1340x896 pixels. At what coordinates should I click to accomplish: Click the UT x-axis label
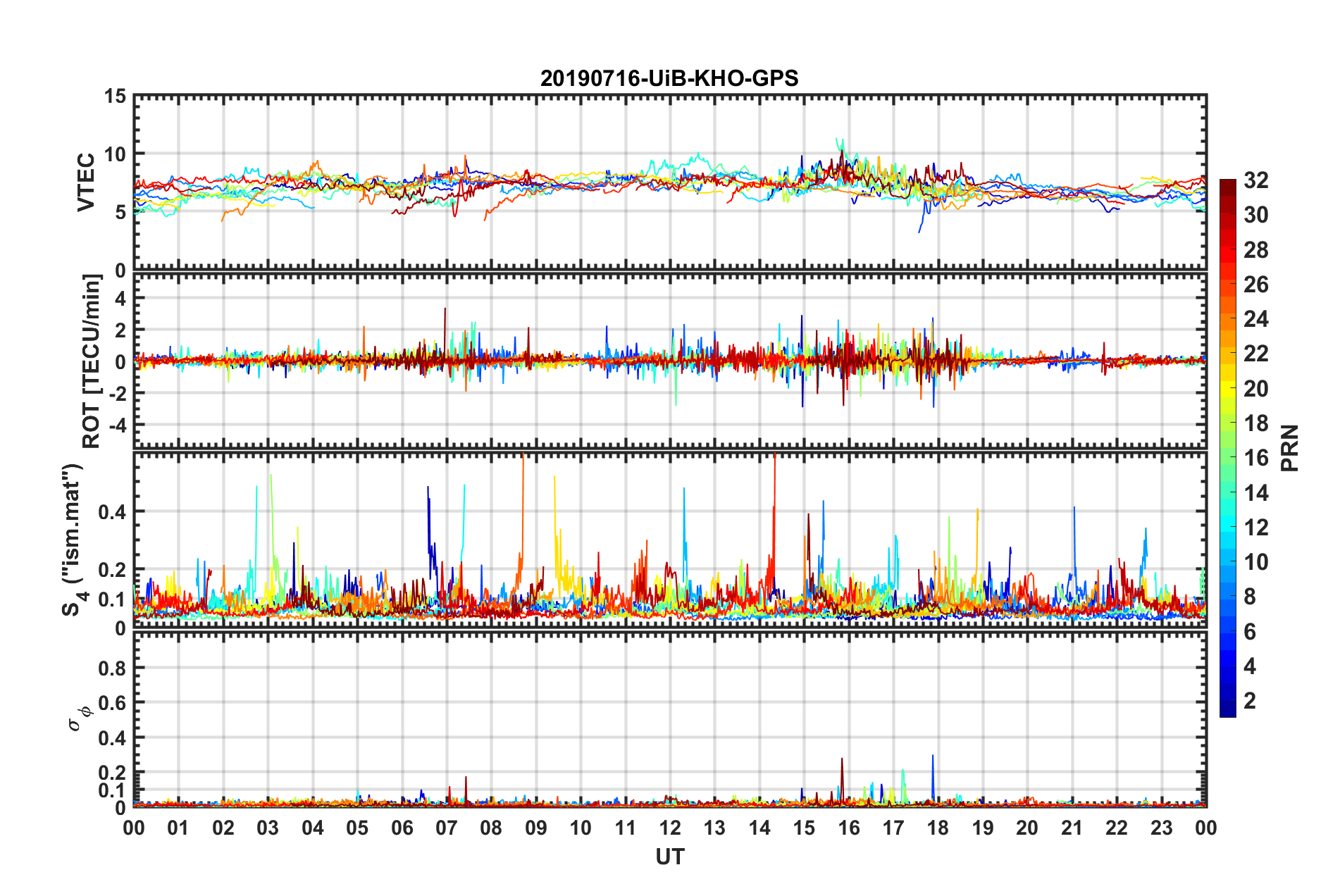tap(670, 857)
